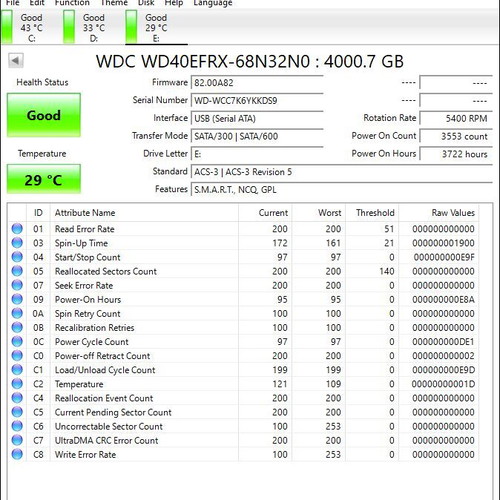Click the Standard field ACS-3
Screen dimensions: 500x500
coord(342,172)
